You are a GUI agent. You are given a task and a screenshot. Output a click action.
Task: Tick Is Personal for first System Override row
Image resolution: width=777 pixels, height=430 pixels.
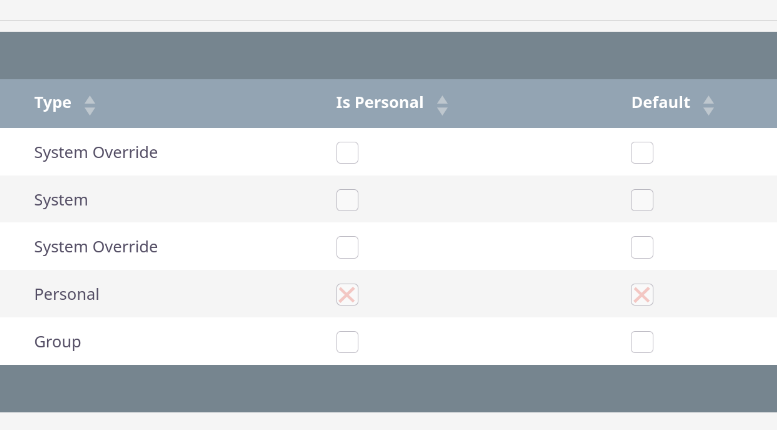(347, 153)
